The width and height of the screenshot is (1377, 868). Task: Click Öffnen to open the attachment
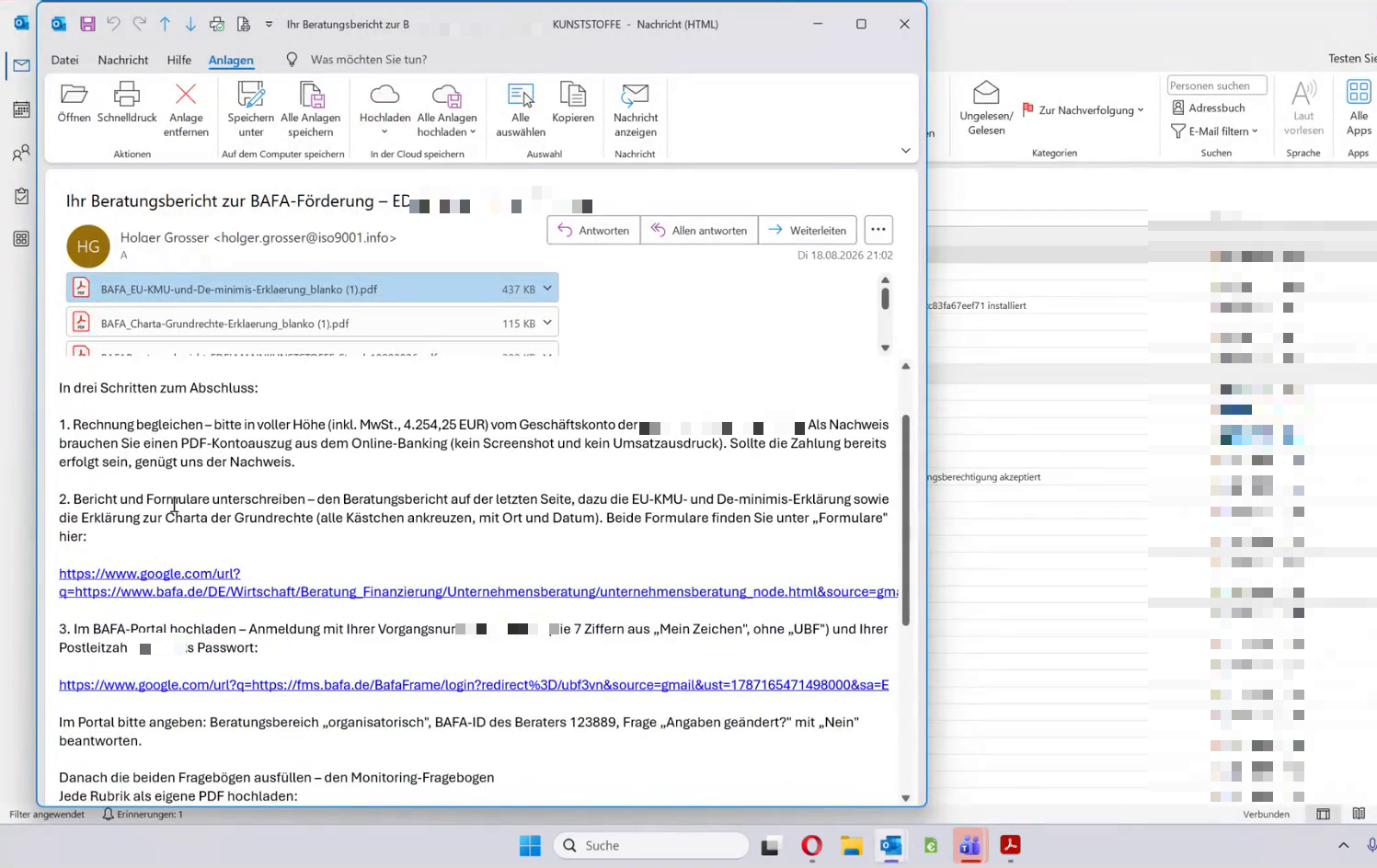click(74, 103)
